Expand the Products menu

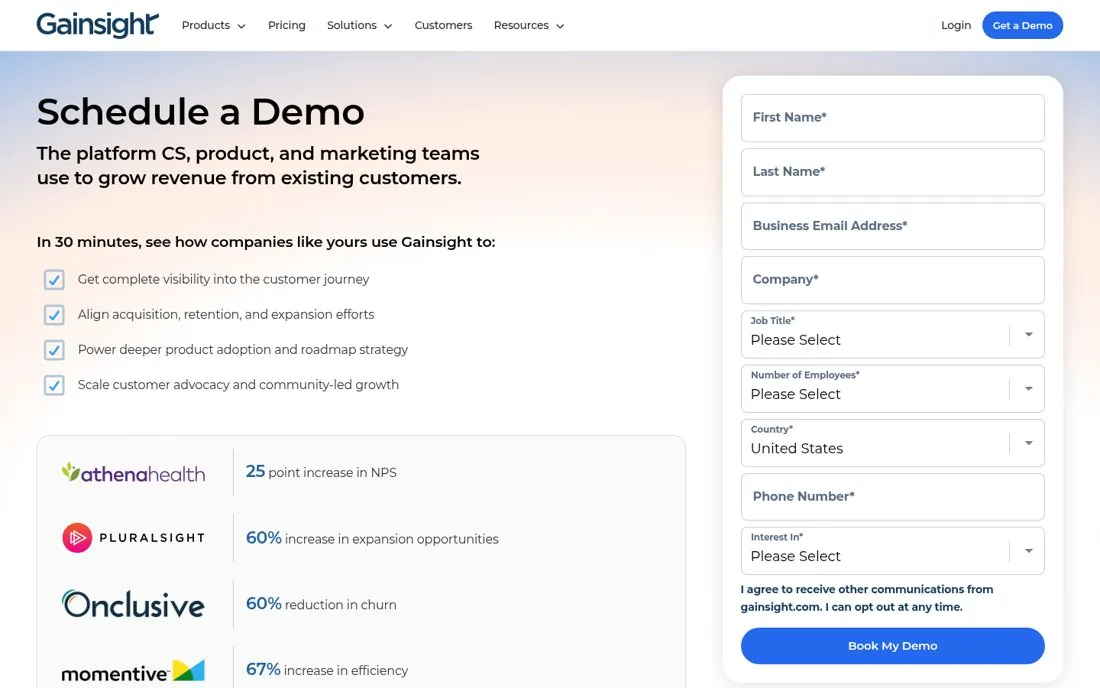coord(213,25)
